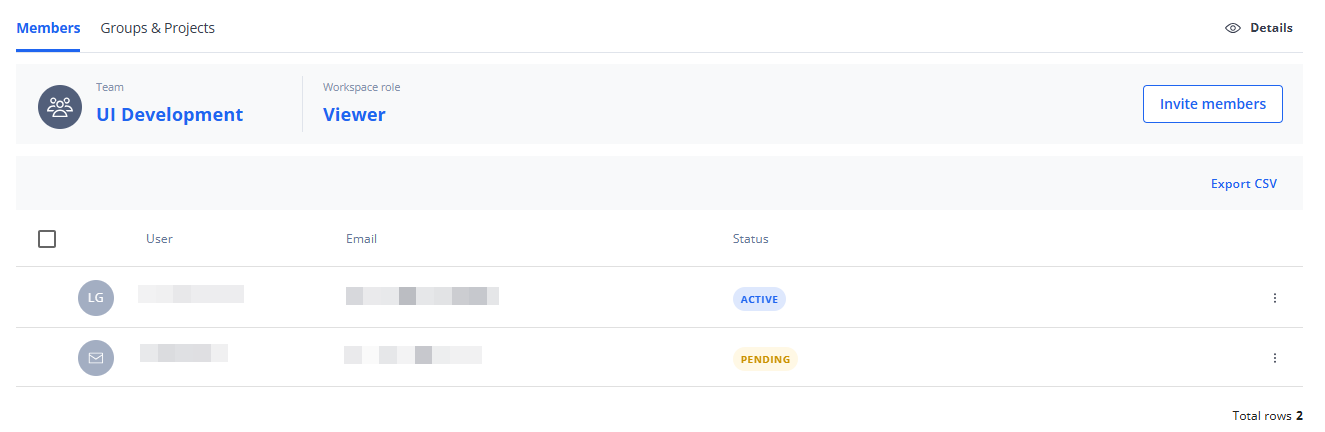Sort by the Status column header
This screenshot has height=432, width=1325.
(x=750, y=239)
